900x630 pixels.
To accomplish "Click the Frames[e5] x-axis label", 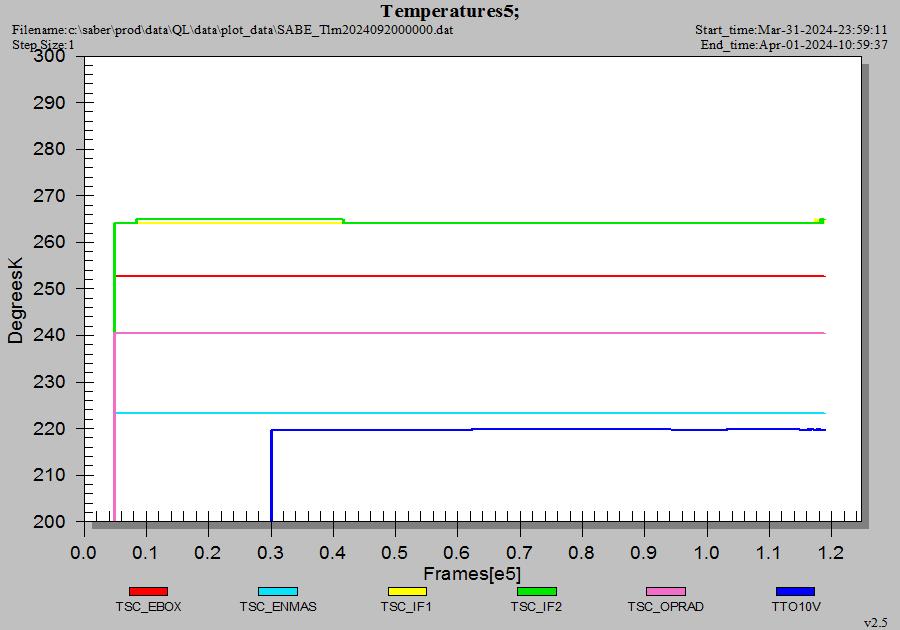I will [472, 573].
